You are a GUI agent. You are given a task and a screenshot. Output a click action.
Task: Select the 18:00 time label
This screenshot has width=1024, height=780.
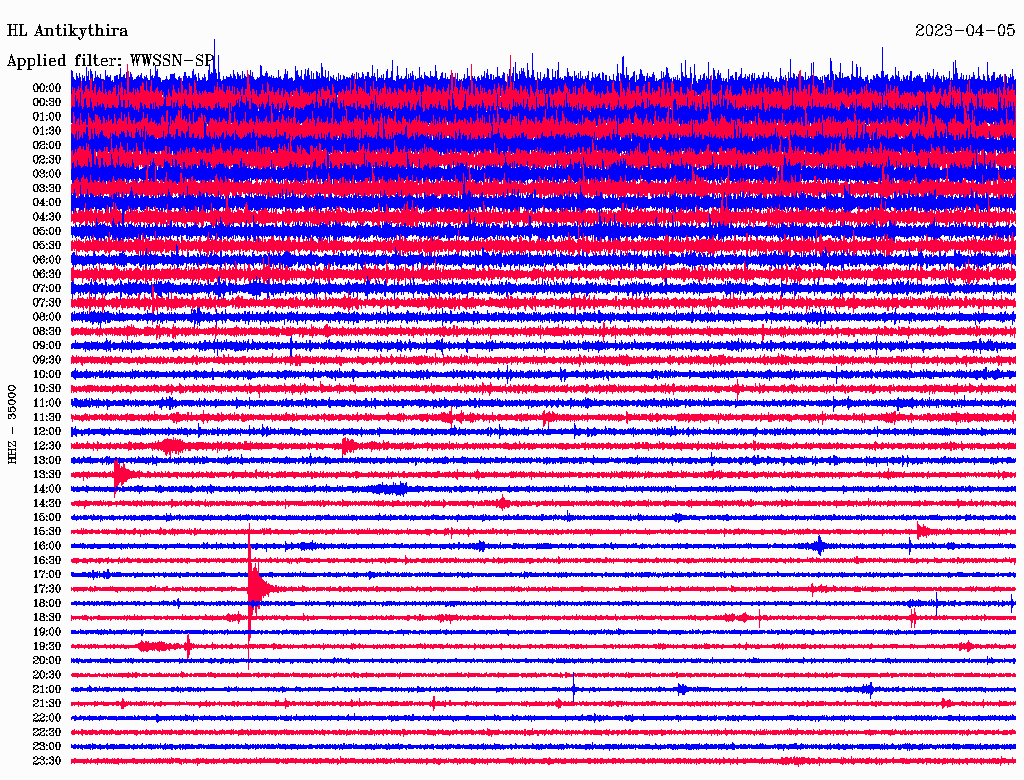pyautogui.click(x=47, y=604)
